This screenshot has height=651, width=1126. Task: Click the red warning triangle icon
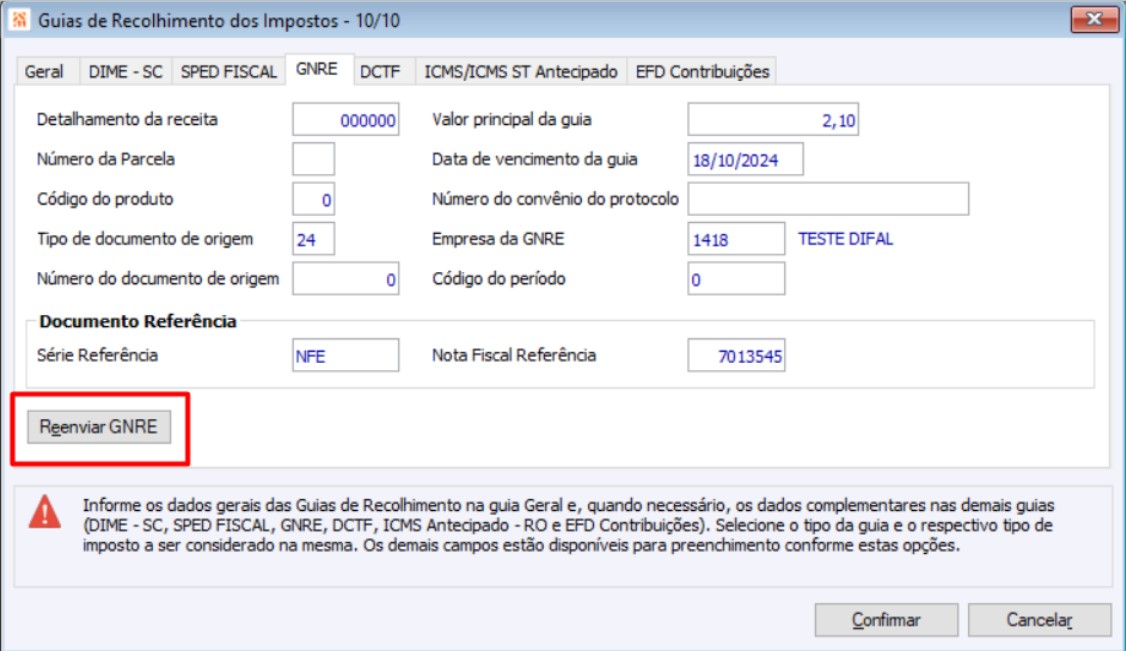tap(45, 512)
